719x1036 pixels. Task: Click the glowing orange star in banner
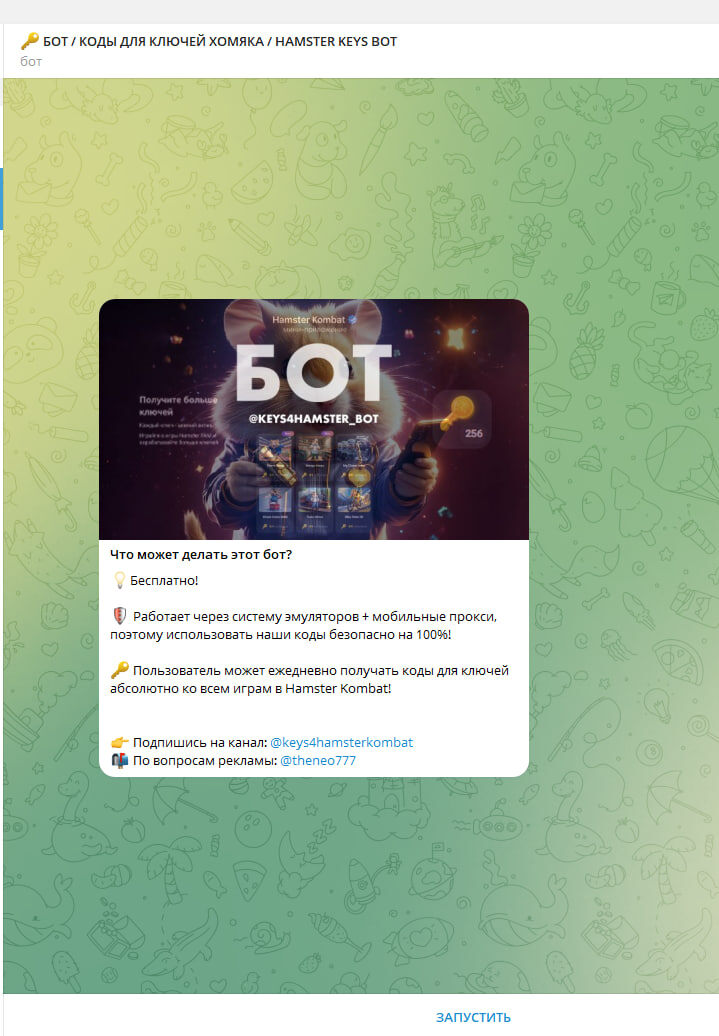pyautogui.click(x=456, y=338)
